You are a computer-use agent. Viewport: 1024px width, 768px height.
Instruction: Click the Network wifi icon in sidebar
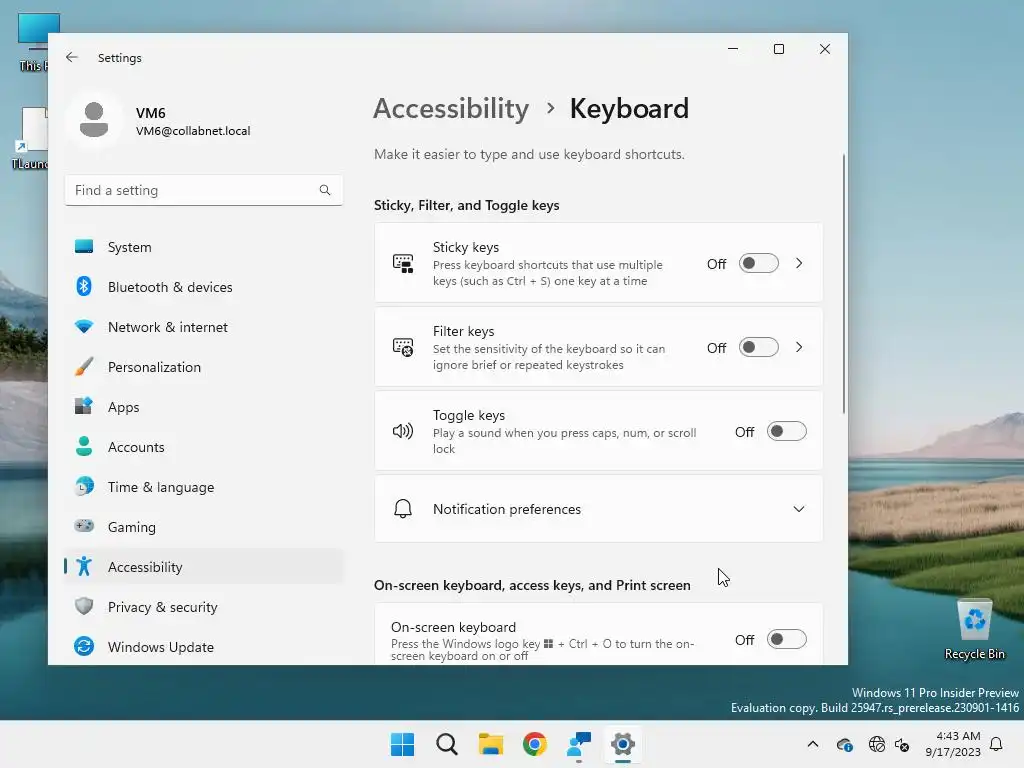pyautogui.click(x=84, y=327)
